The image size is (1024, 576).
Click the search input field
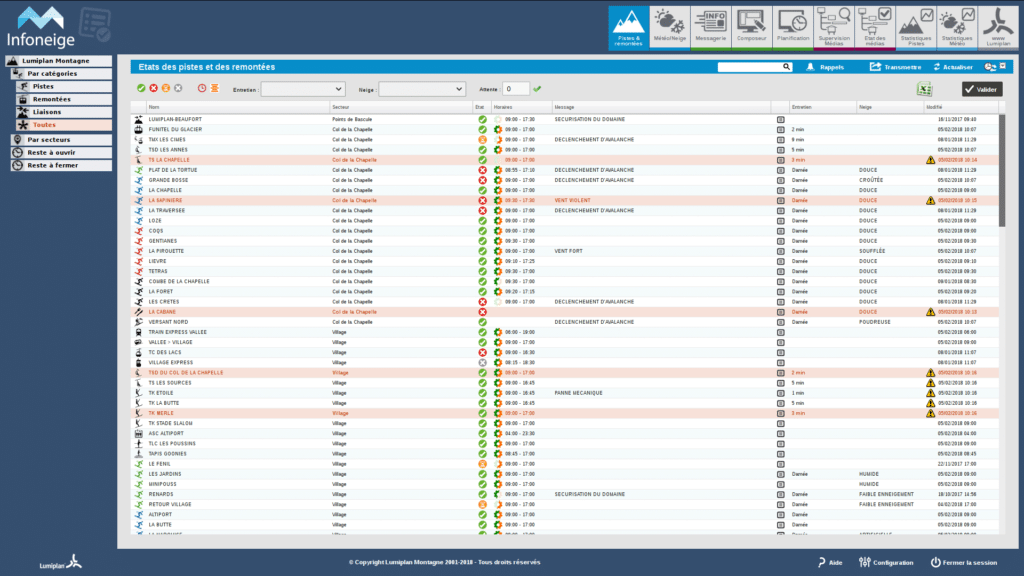coord(750,67)
